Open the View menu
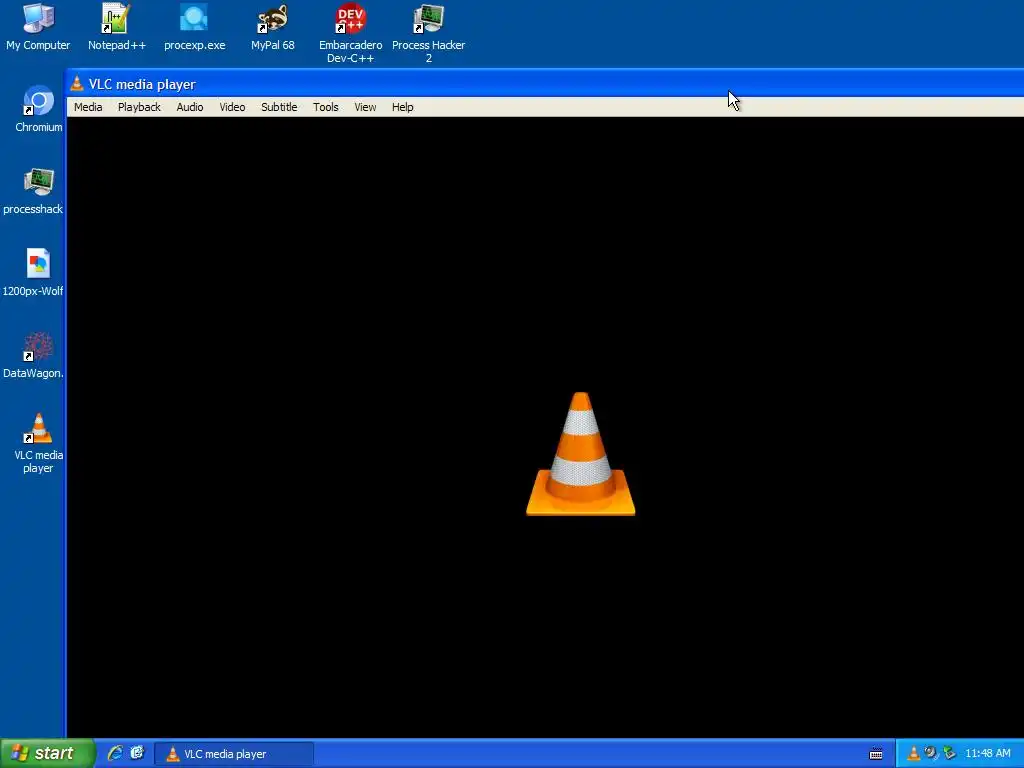1024x768 pixels. pyautogui.click(x=365, y=107)
